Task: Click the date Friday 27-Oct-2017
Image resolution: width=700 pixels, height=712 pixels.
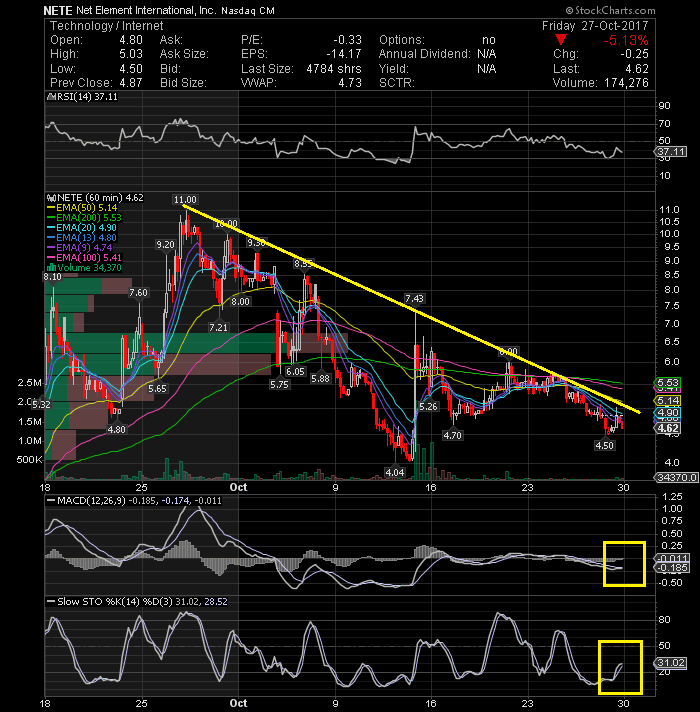Action: (x=595, y=26)
